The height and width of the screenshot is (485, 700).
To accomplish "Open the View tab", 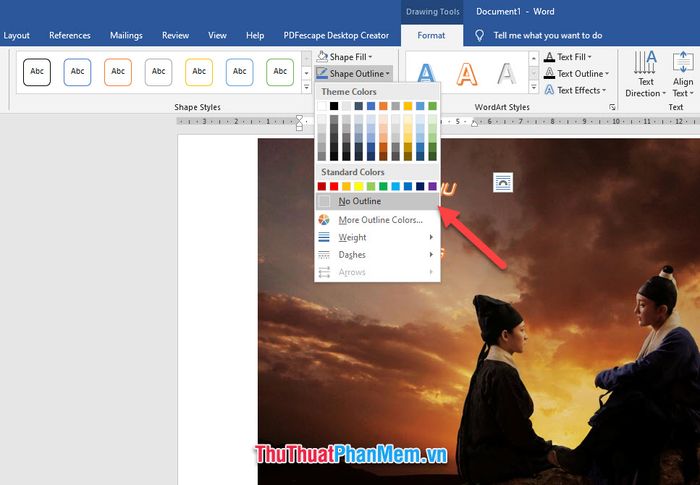I will (217, 35).
